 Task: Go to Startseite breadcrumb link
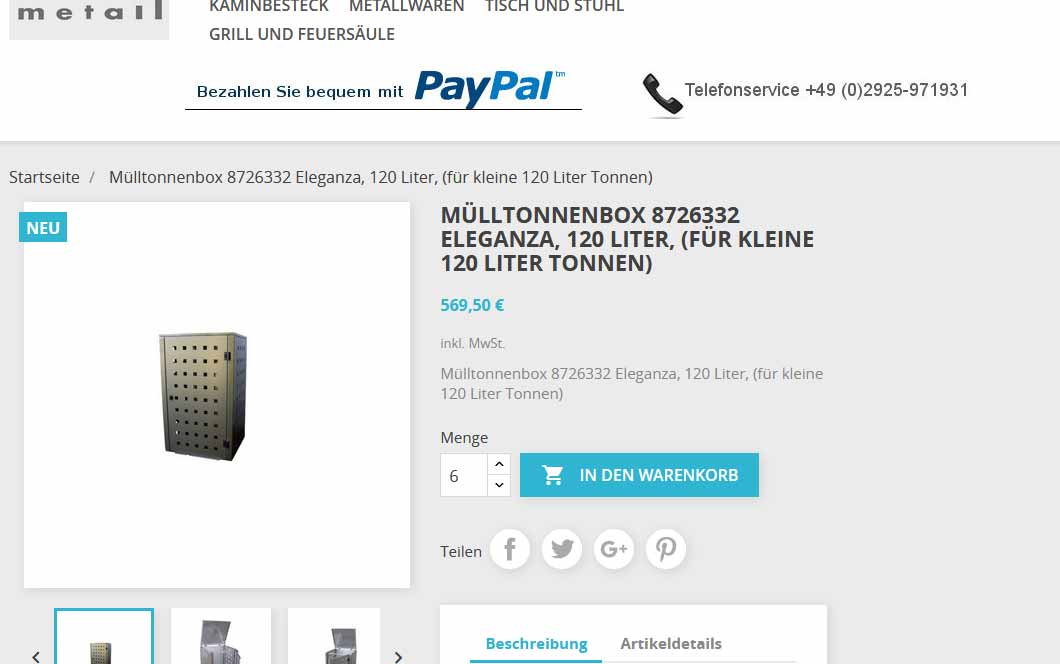[x=44, y=177]
